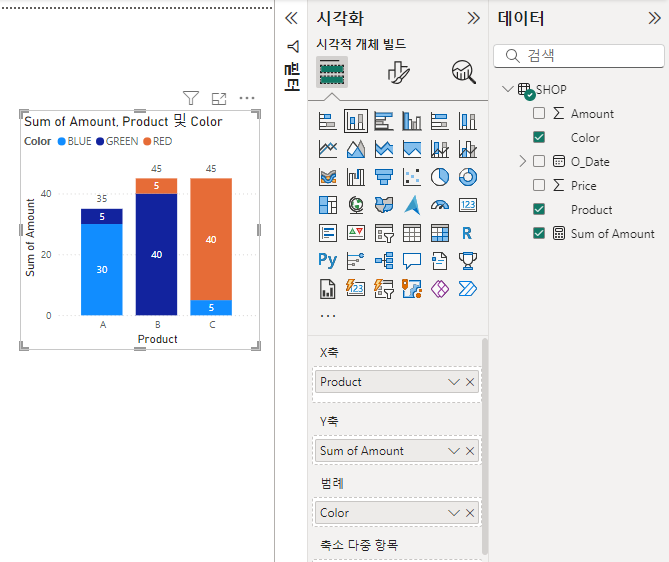Image resolution: width=669 pixels, height=562 pixels.
Task: Select the waterfall chart visual
Action: pyautogui.click(x=356, y=177)
